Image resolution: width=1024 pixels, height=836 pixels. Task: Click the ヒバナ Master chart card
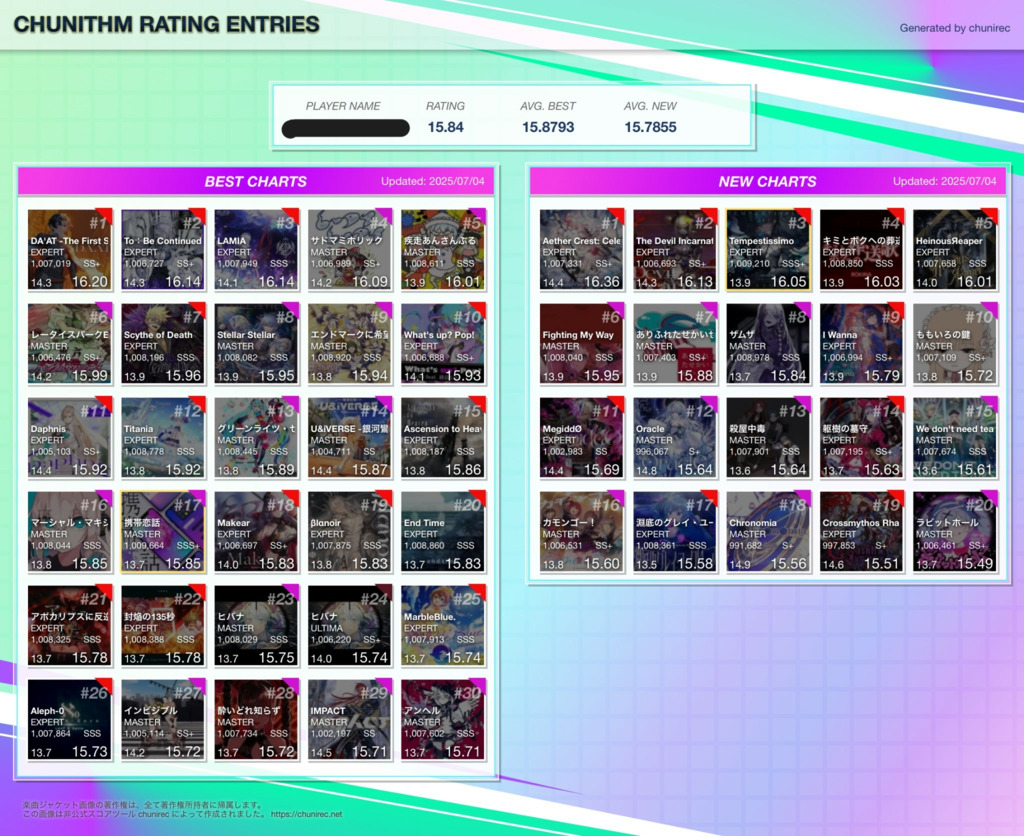pos(257,626)
